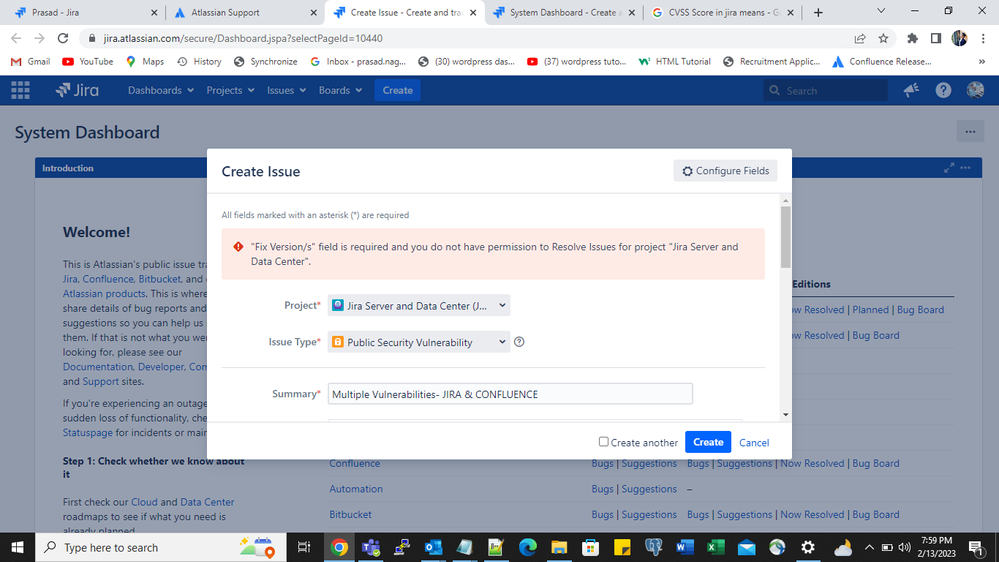This screenshot has width=999, height=562.
Task: Click the Configure Fields button
Action: 725,171
